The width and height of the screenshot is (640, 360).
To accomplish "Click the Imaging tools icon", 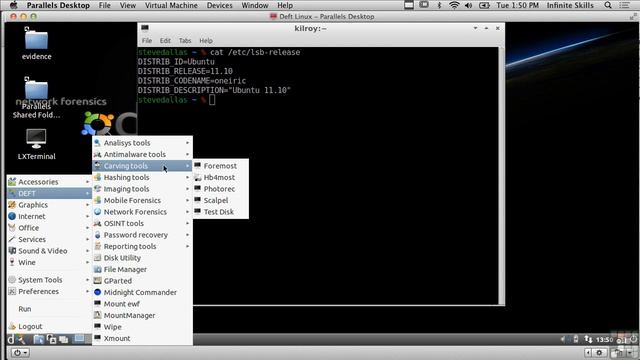I will tap(97, 189).
